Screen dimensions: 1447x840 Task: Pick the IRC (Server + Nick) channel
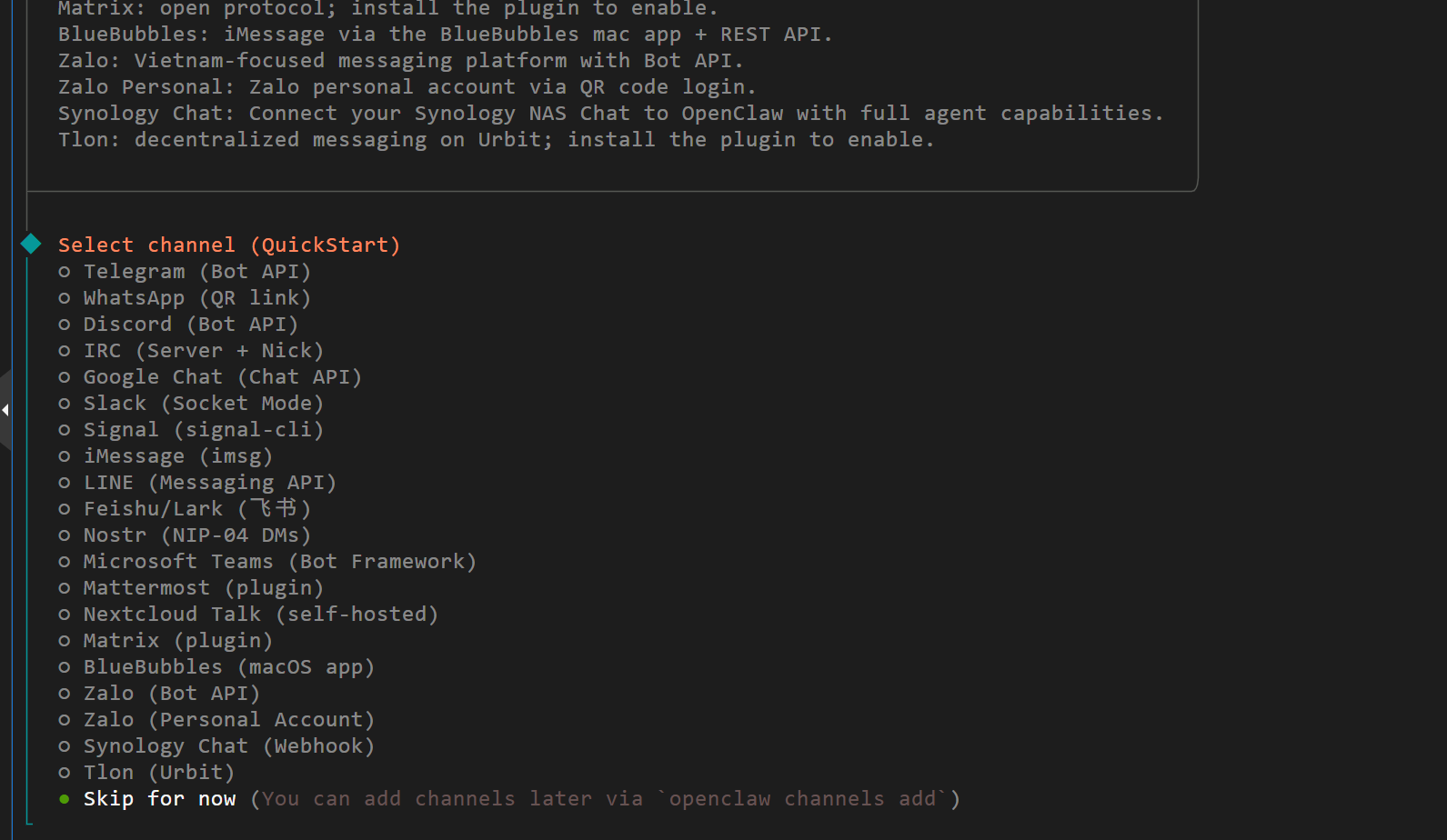[x=203, y=351]
